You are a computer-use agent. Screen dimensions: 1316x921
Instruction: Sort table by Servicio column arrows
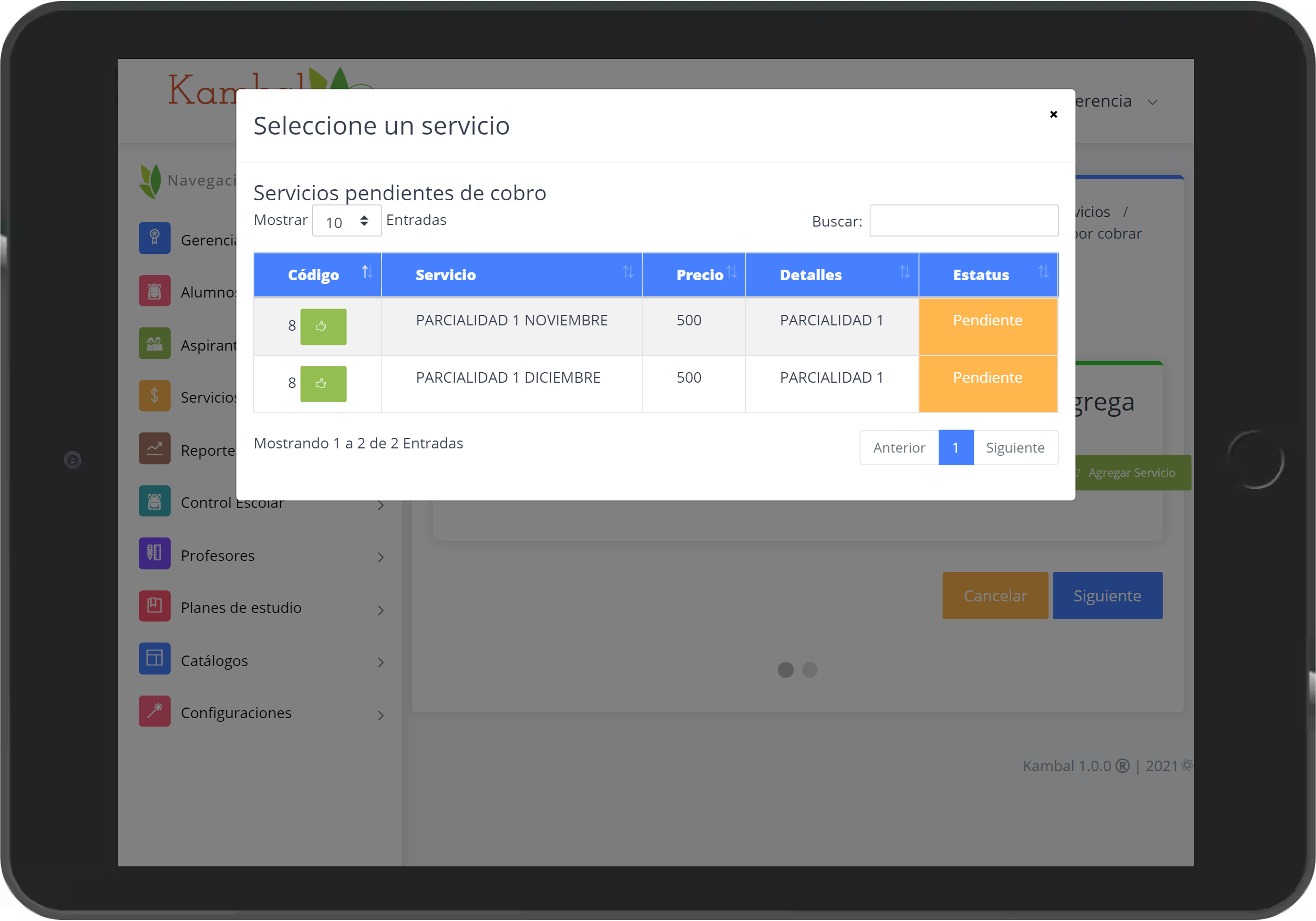pos(628,271)
